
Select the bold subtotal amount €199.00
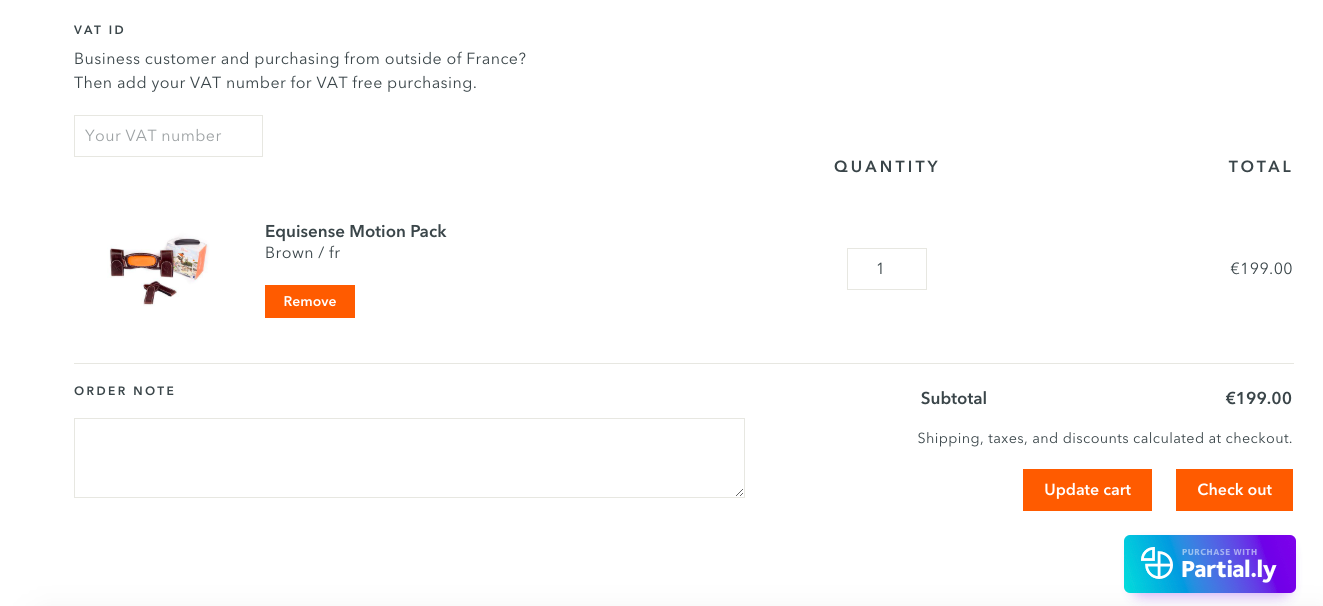pos(1259,398)
